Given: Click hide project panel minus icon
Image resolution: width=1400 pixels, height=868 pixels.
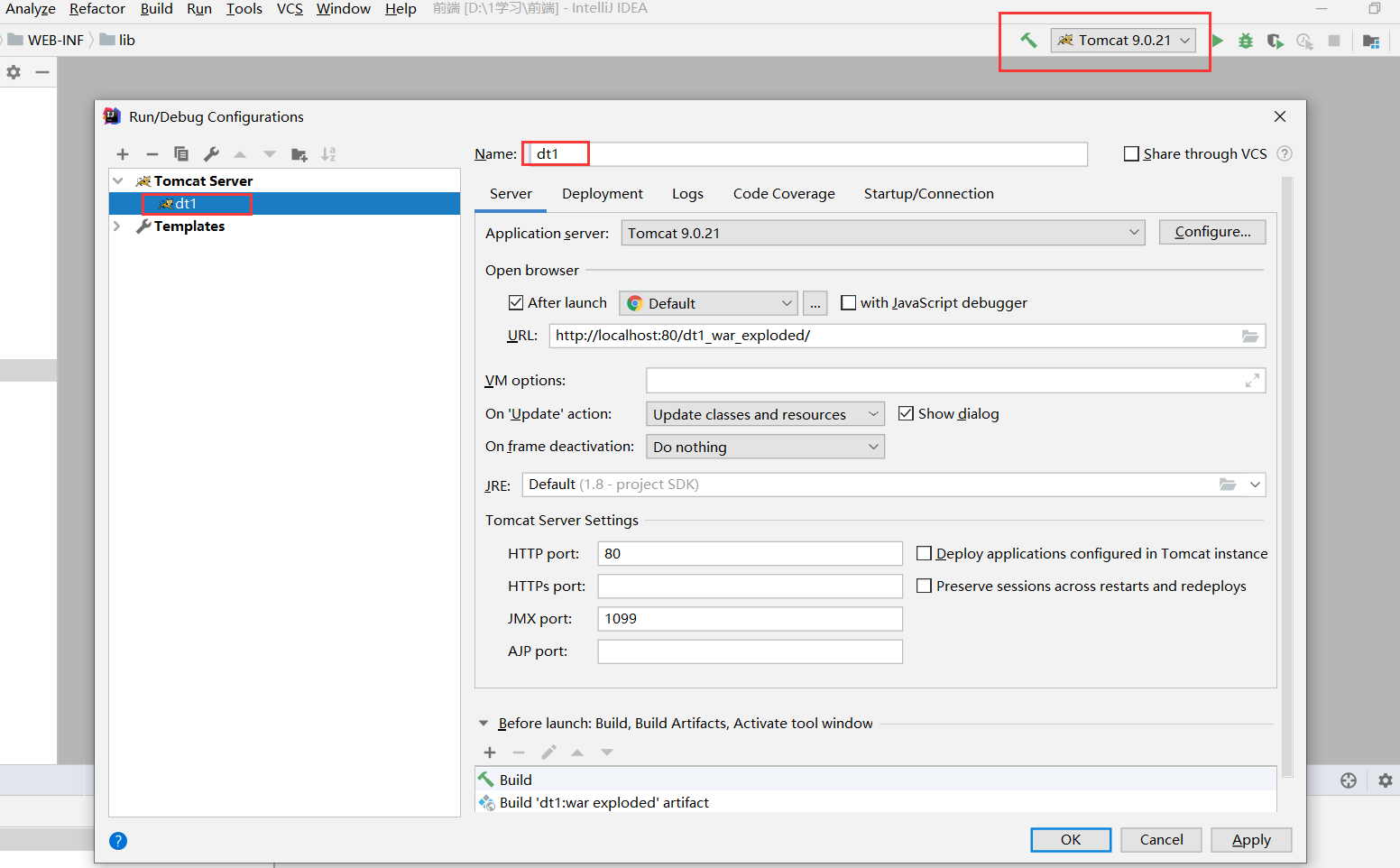Looking at the screenshot, I should [42, 72].
